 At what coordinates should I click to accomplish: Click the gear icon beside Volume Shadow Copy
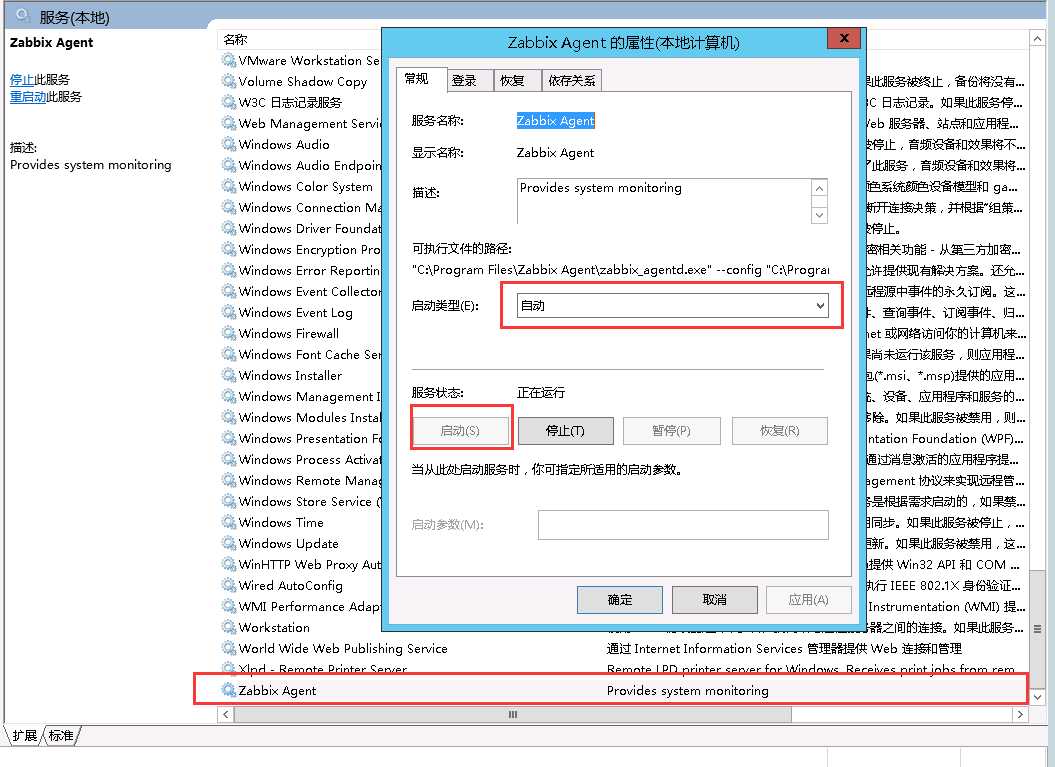229,81
